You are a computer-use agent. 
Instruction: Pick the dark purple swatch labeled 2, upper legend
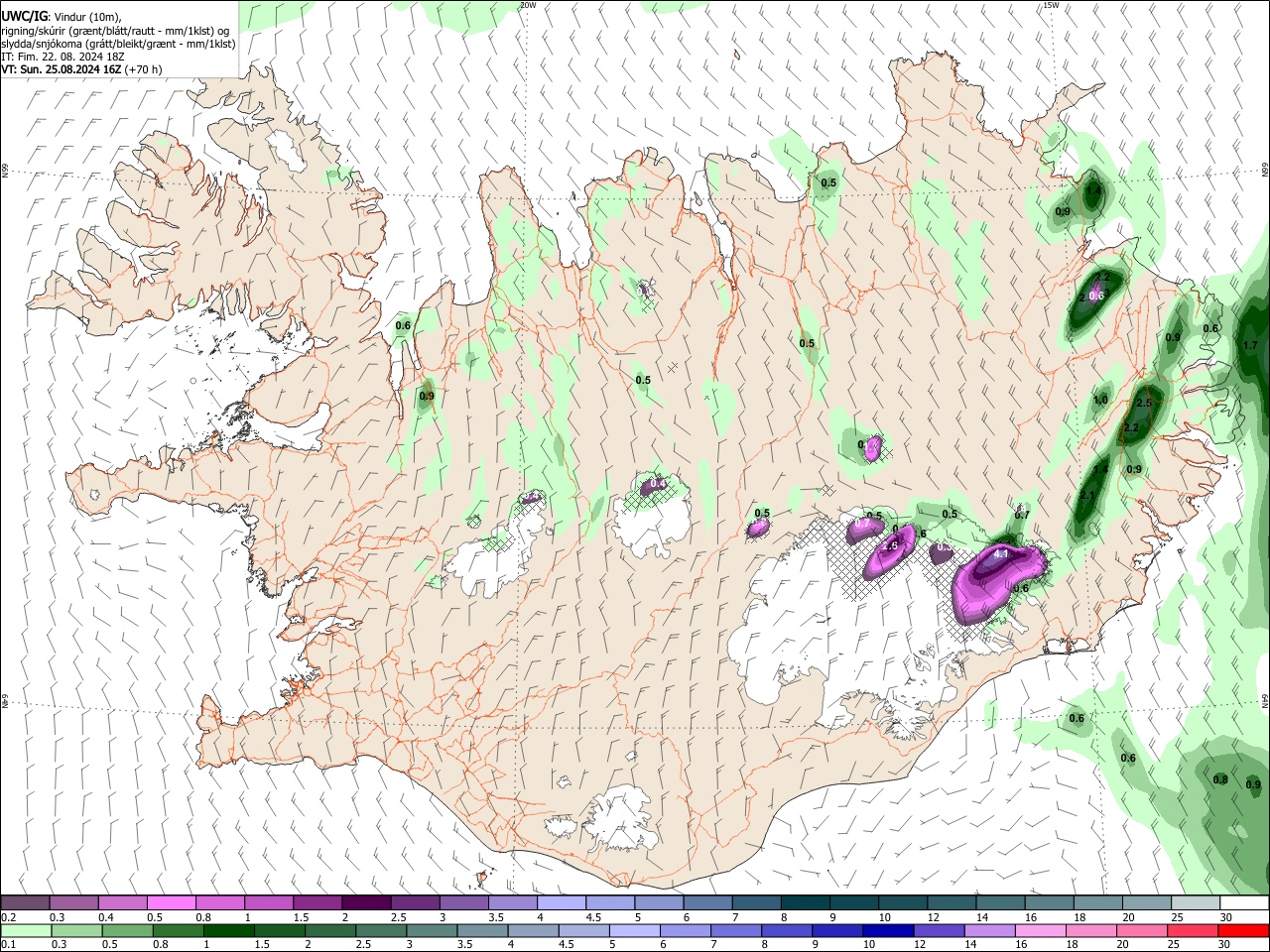366,903
